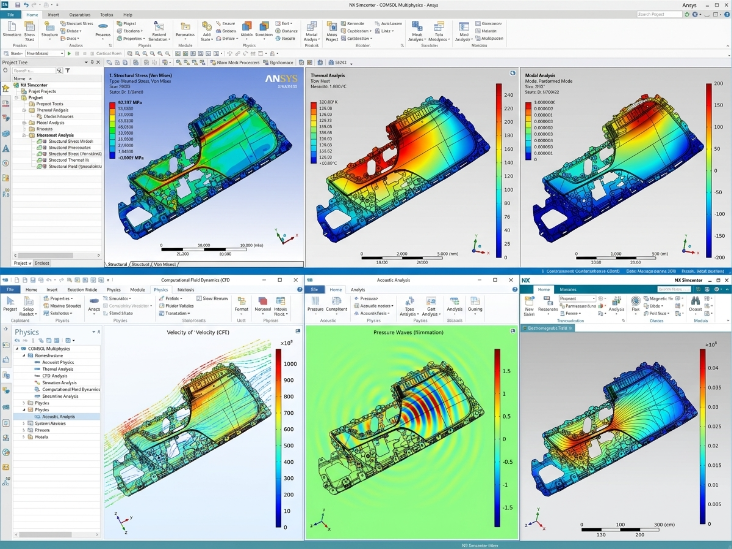The image size is (732, 549).
Task: Click the Flux icon in the NX Simcenter ribbon
Action: coord(635,301)
